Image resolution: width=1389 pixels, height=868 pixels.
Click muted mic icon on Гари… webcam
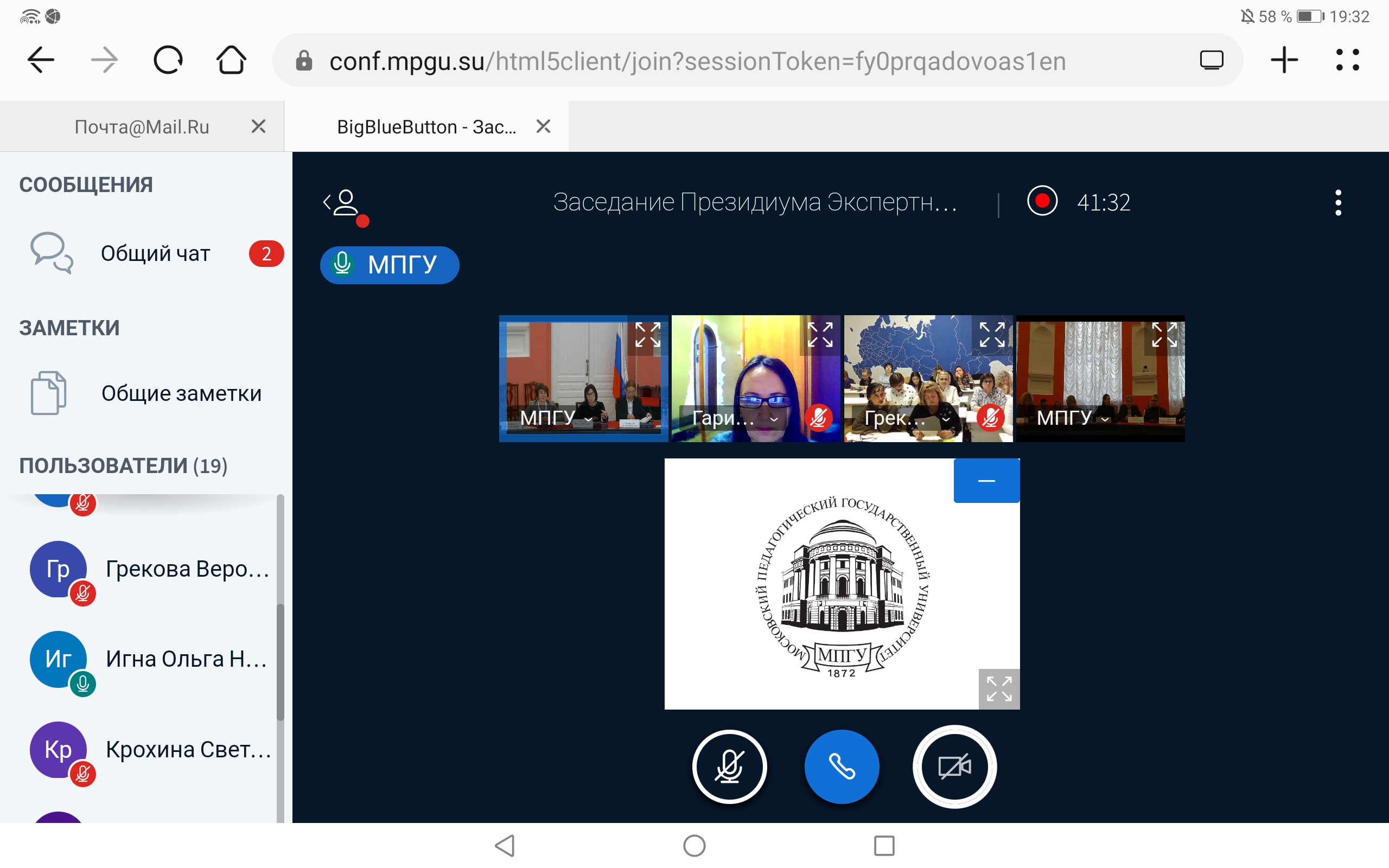819,418
